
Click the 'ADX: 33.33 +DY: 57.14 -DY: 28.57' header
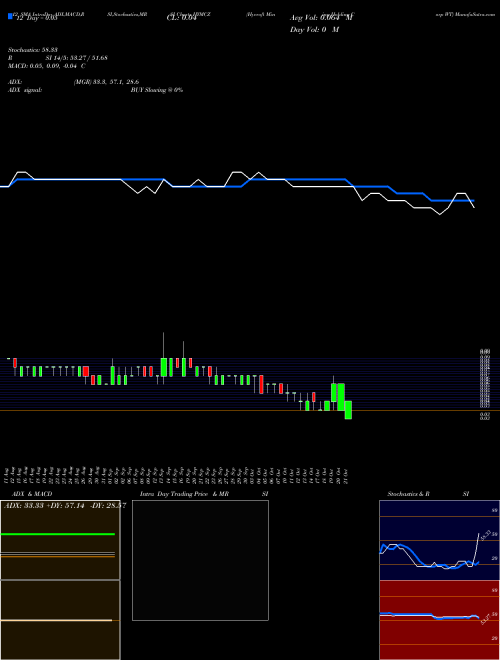tap(65, 505)
